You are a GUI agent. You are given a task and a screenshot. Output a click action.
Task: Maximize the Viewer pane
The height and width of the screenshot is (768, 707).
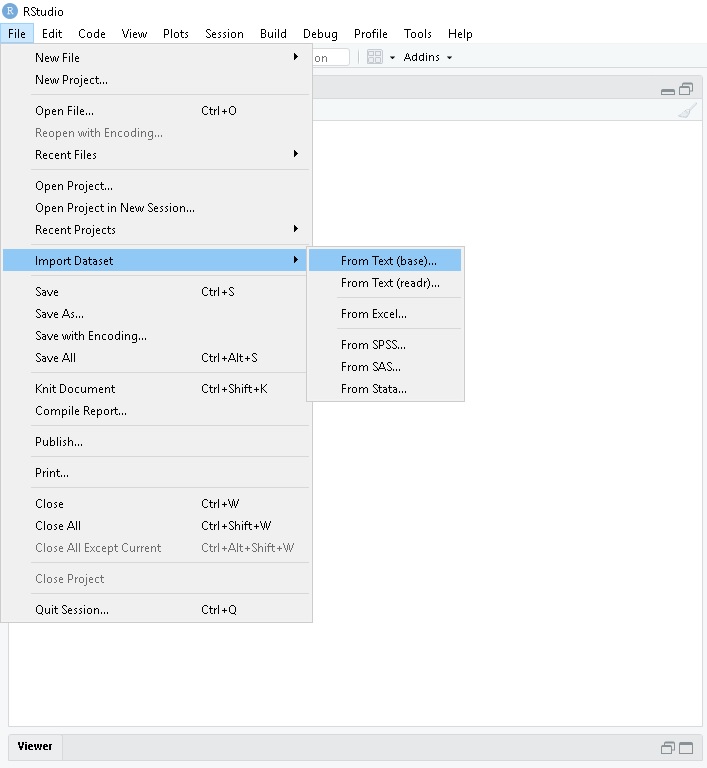point(686,748)
